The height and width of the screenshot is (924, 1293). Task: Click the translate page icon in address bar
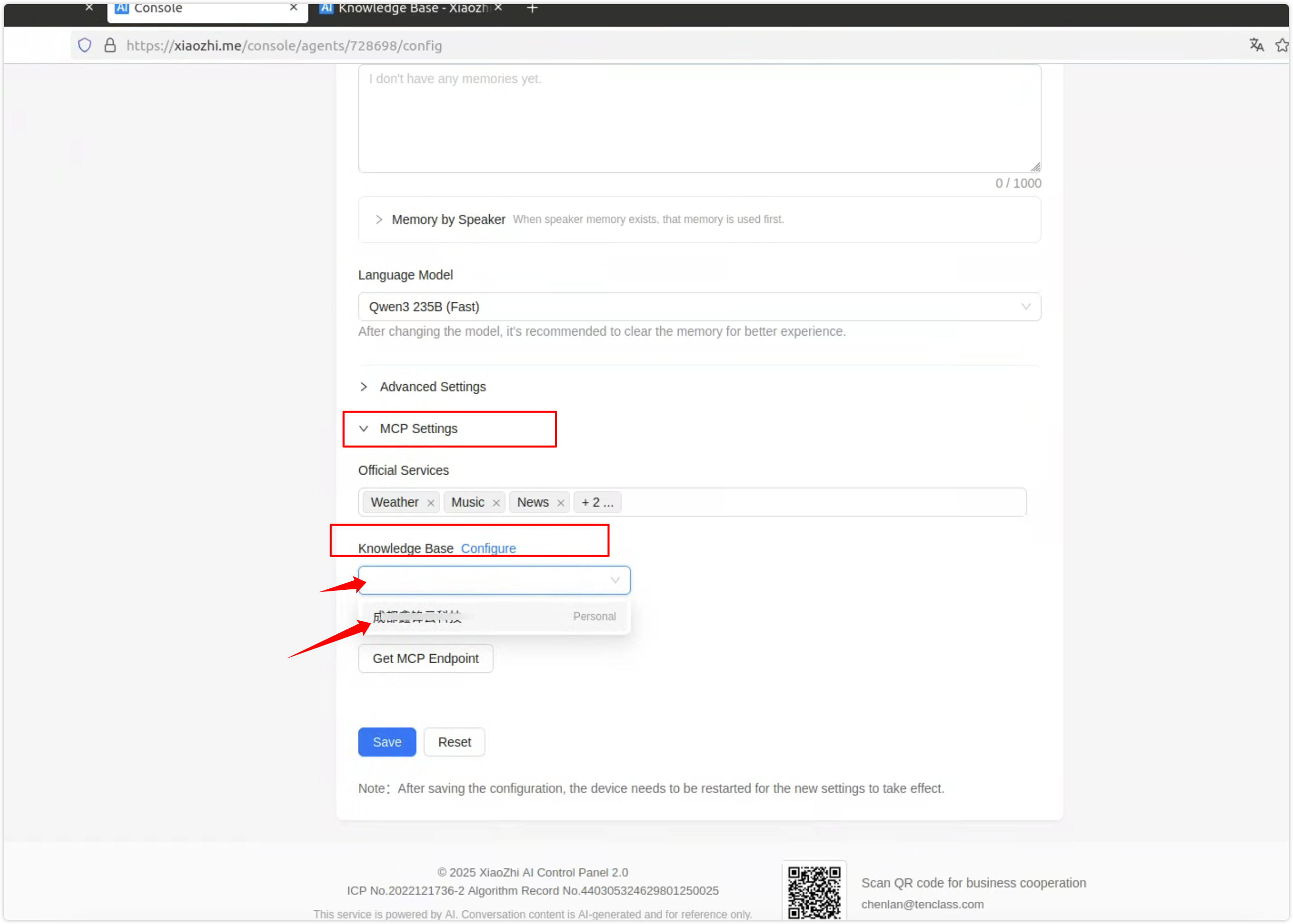(x=1256, y=45)
